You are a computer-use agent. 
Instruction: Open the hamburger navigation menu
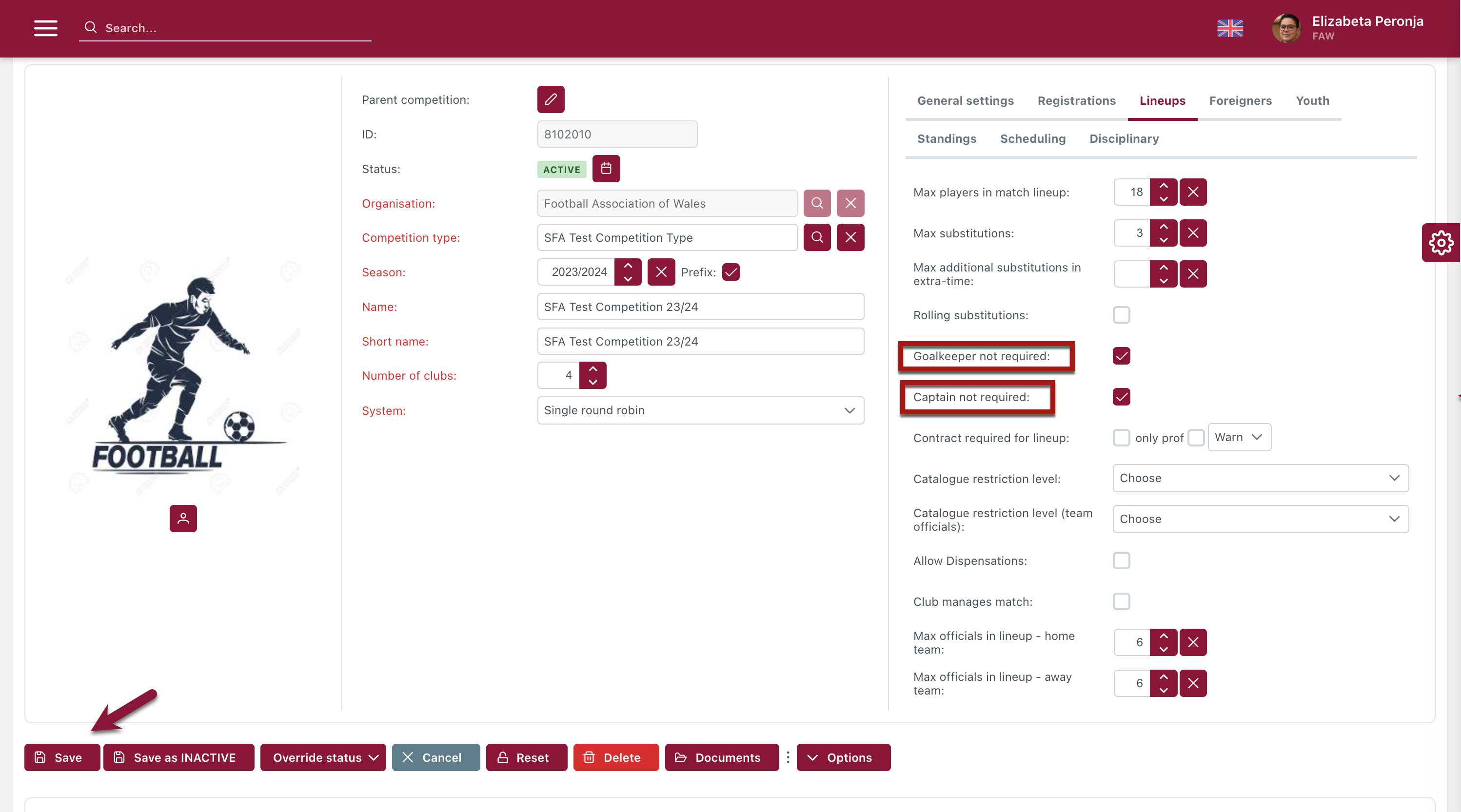click(45, 28)
